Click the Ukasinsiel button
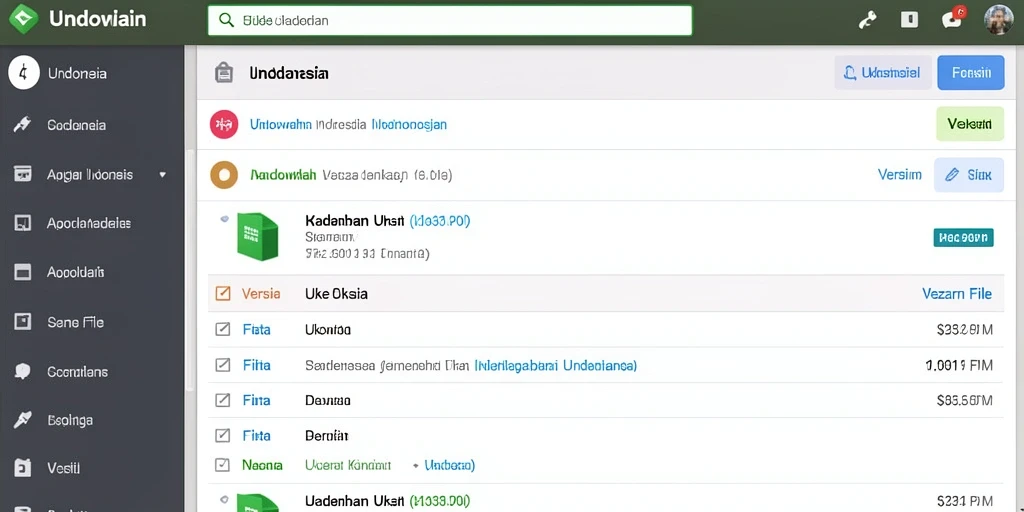The width and height of the screenshot is (1024, 512). (x=883, y=72)
